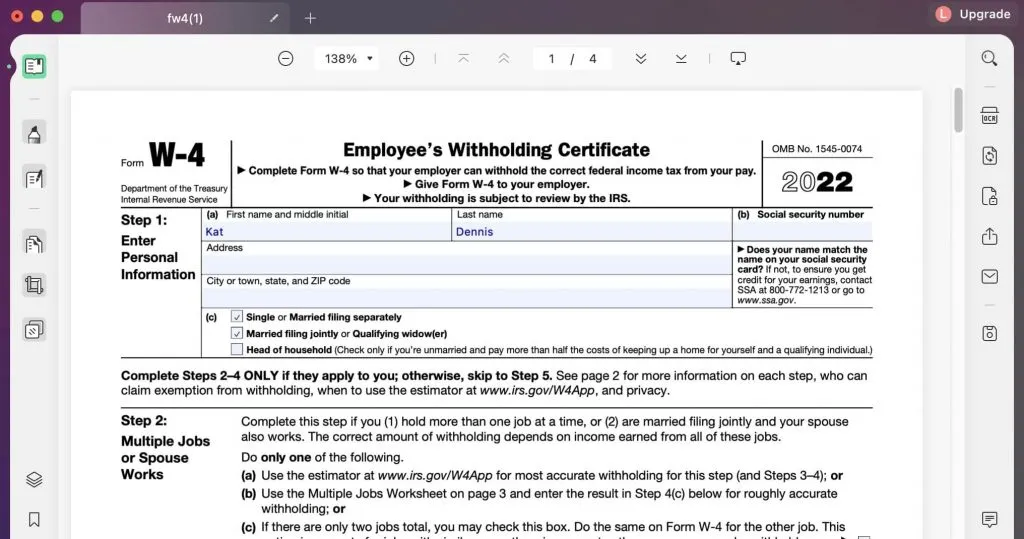Viewport: 1024px width, 539px height.
Task: Add a new tab with plus
Action: (x=310, y=18)
